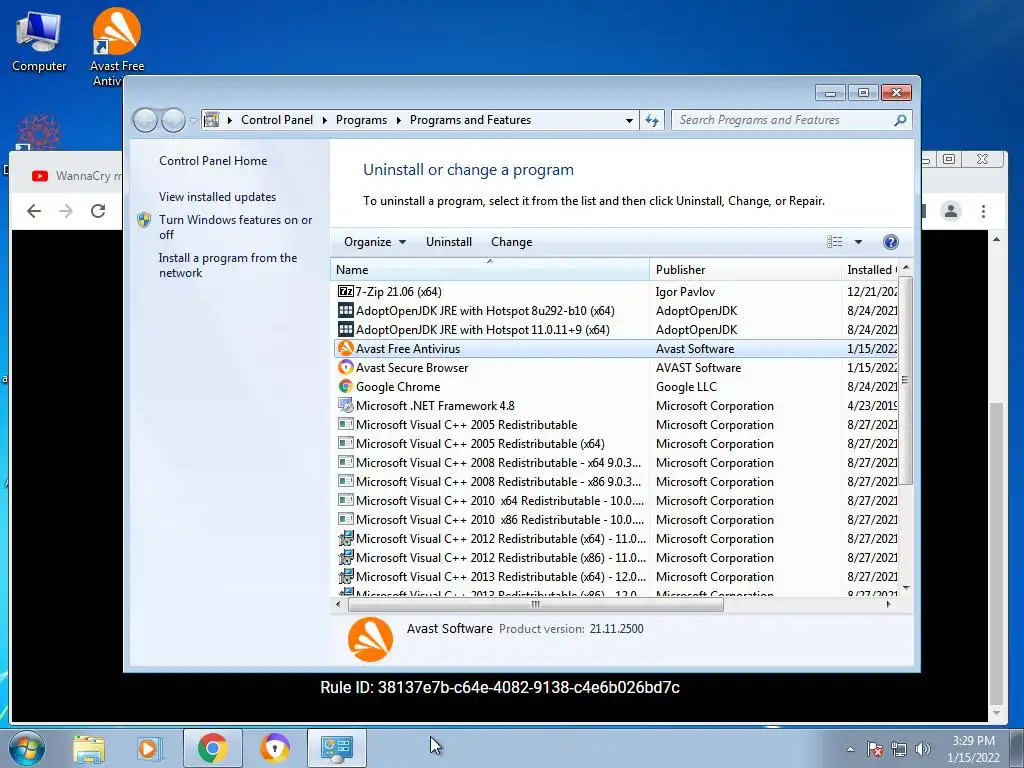This screenshot has width=1024, height=768.
Task: Click the refresh button beside address bar
Action: point(652,120)
